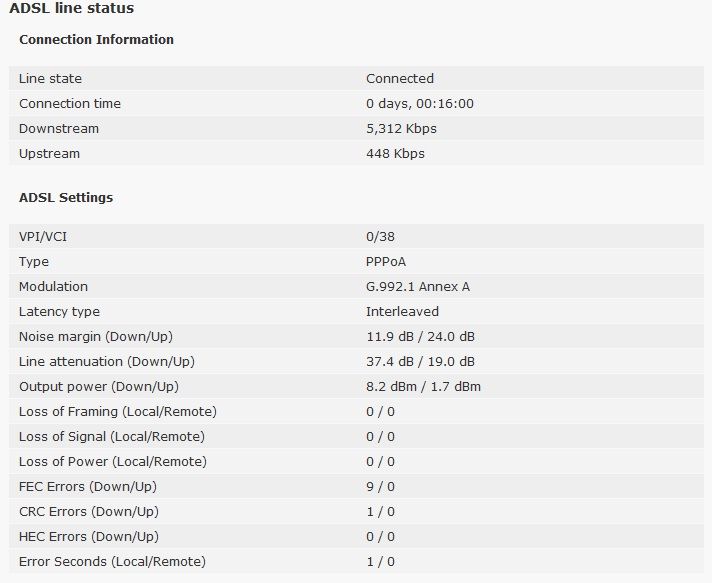This screenshot has width=712, height=583.
Task: Click the Type value PPPoA
Action: click(386, 262)
